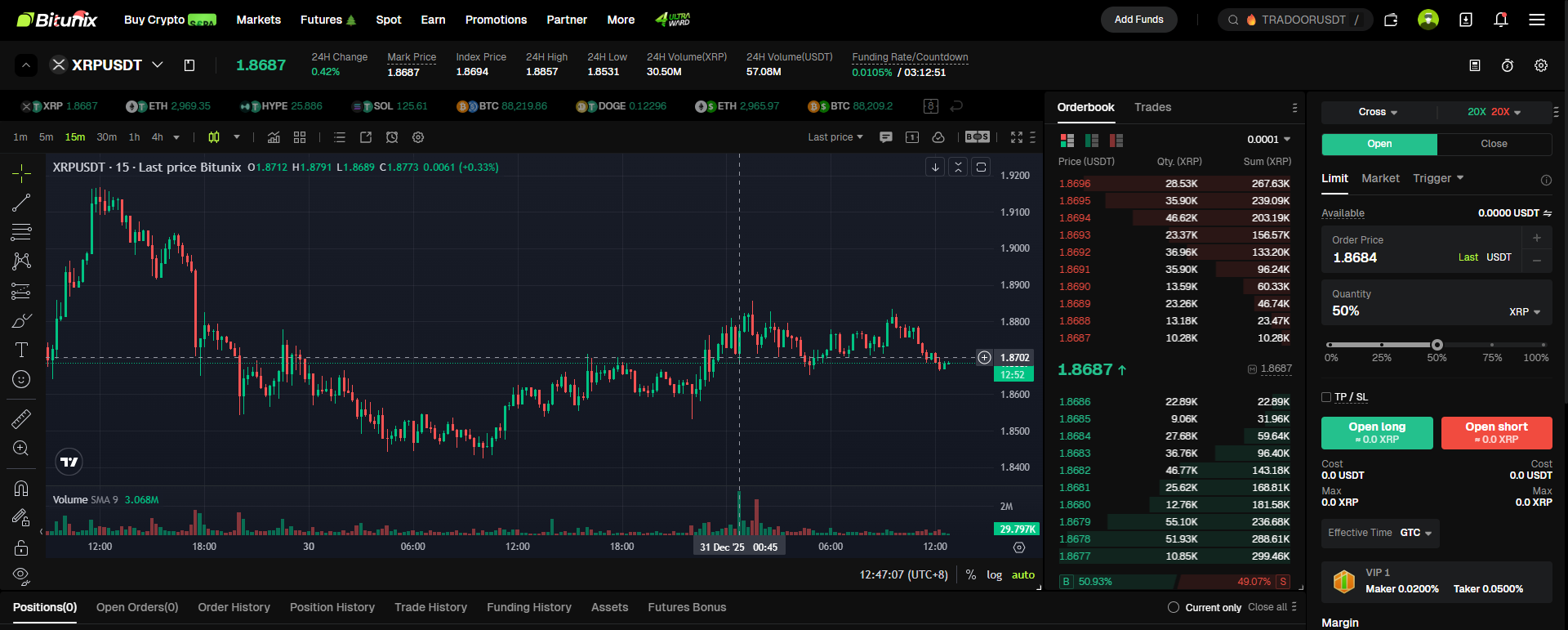The image size is (1568, 630).
Task: Click the quantity slider handle at 50%
Action: point(1437,345)
